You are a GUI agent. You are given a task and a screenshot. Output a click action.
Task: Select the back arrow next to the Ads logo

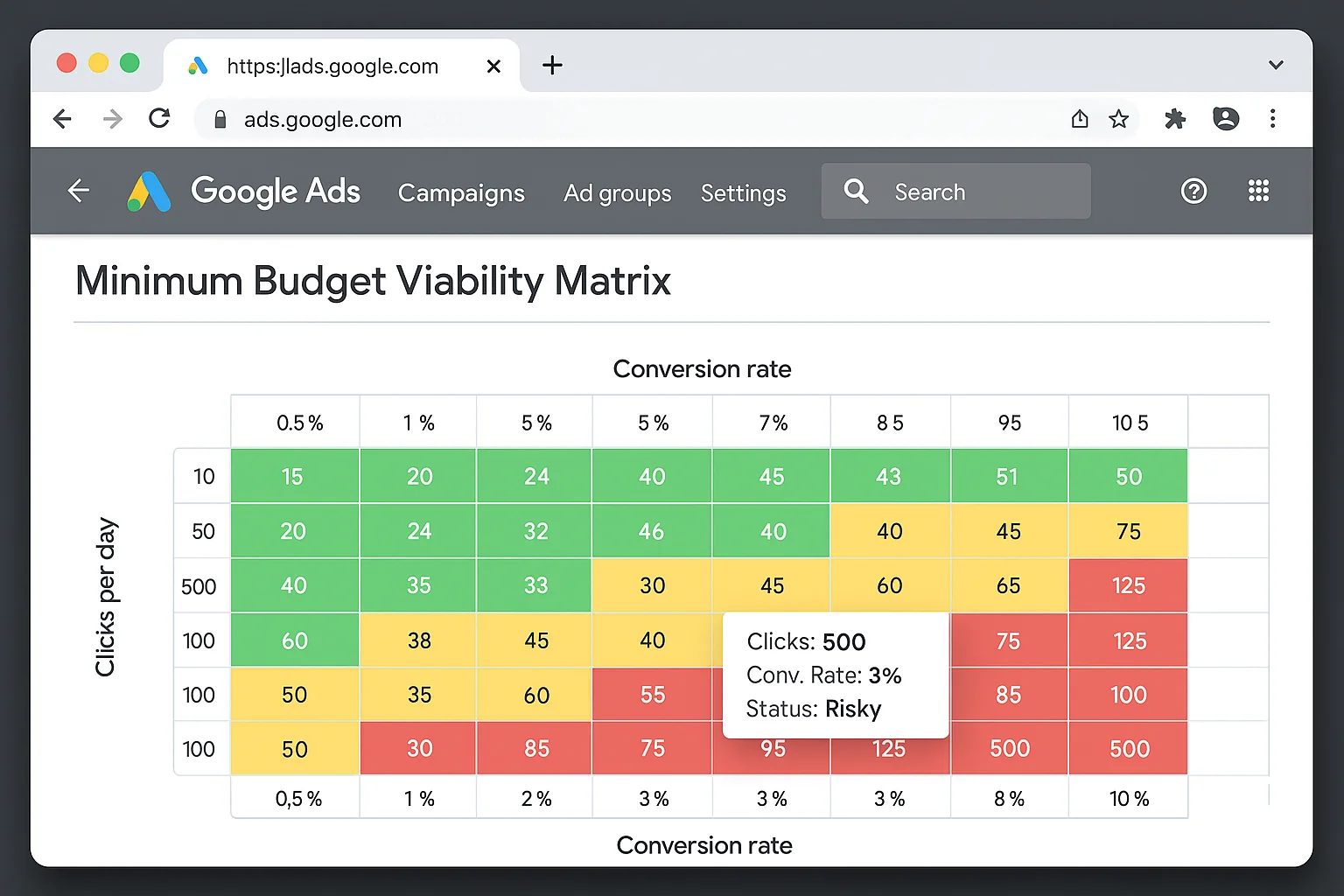click(x=78, y=190)
